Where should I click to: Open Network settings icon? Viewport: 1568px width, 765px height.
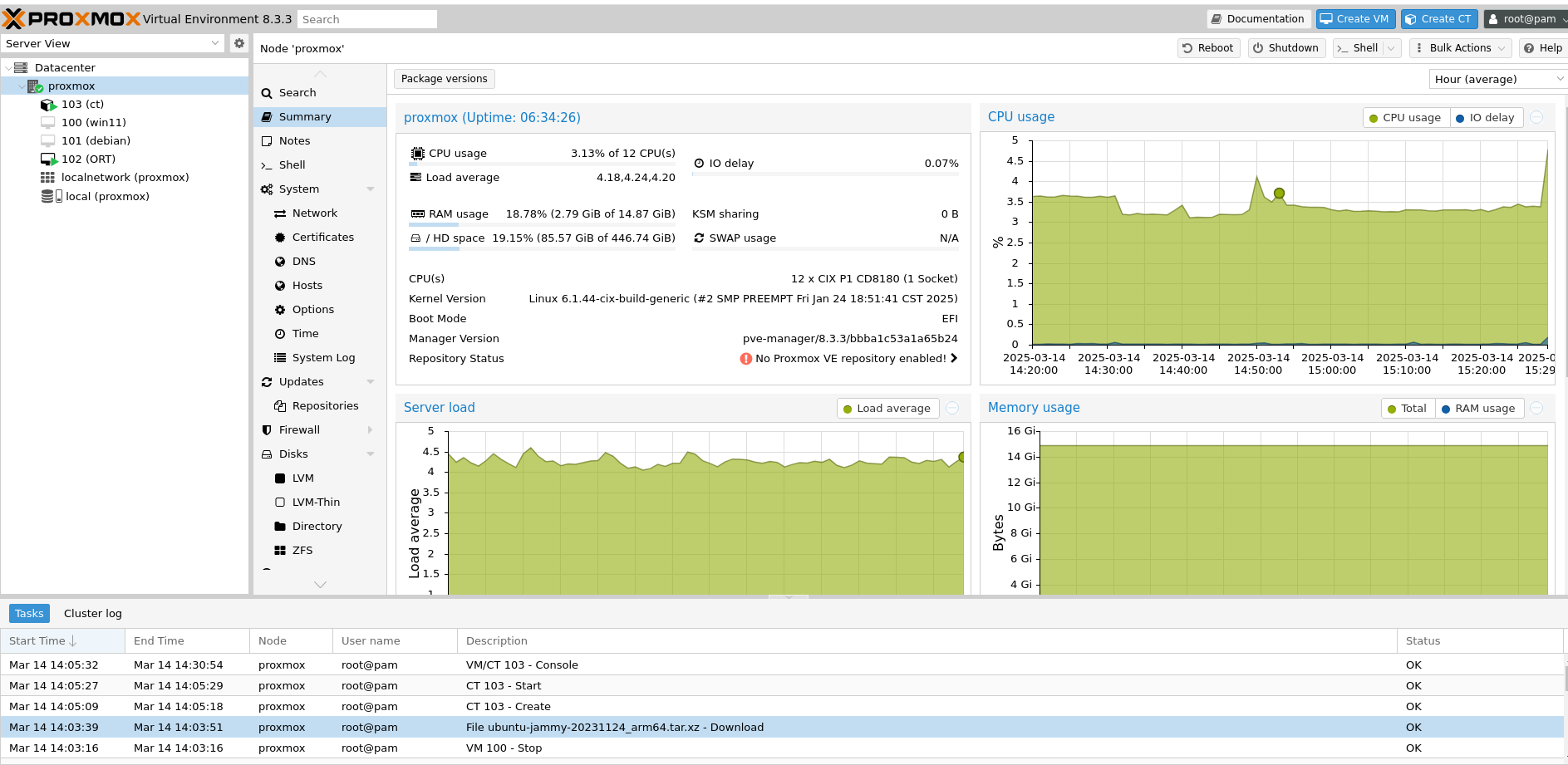pos(280,213)
